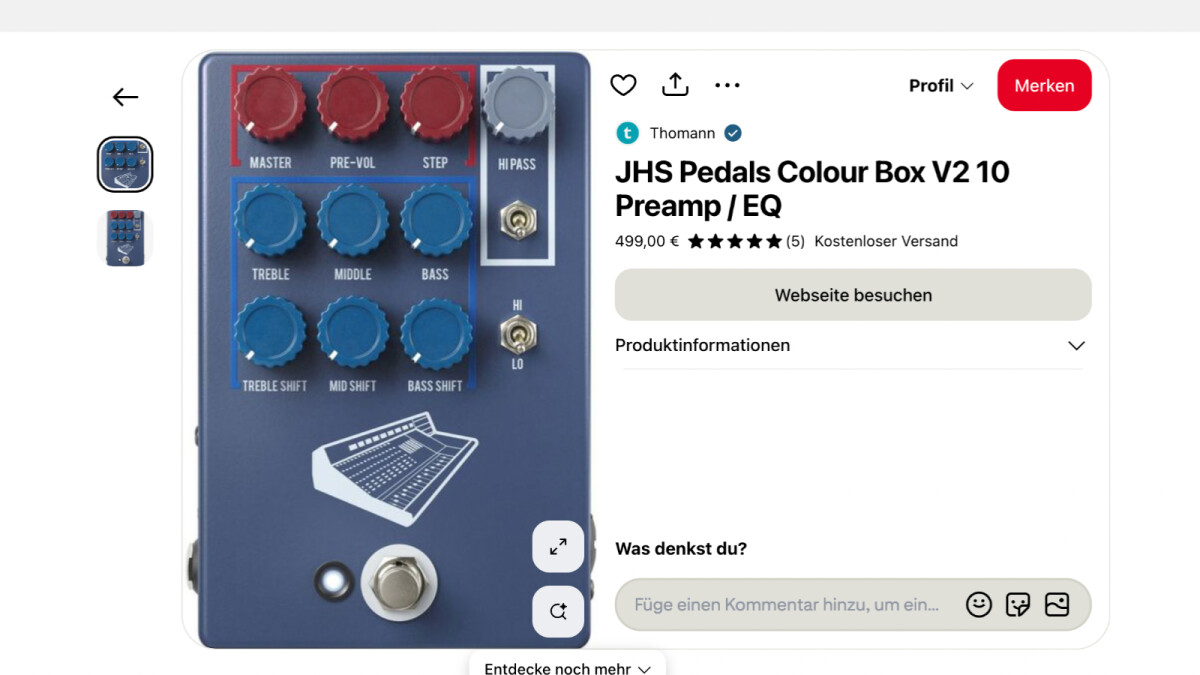Click the Thomann verified badge
The height and width of the screenshot is (675, 1200).
(733, 133)
